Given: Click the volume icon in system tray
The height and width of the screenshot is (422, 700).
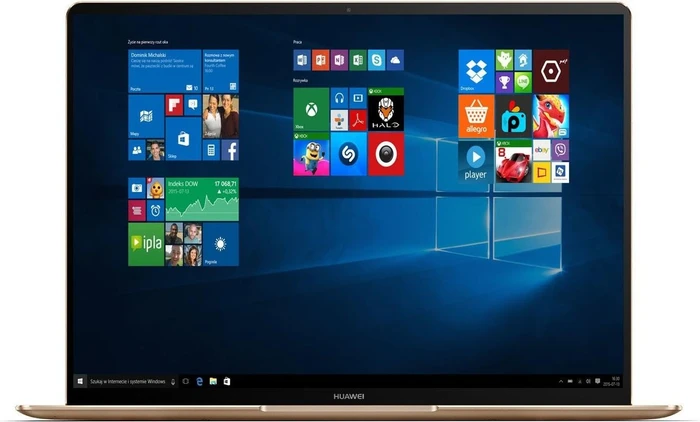Looking at the screenshot, I should [588, 381].
